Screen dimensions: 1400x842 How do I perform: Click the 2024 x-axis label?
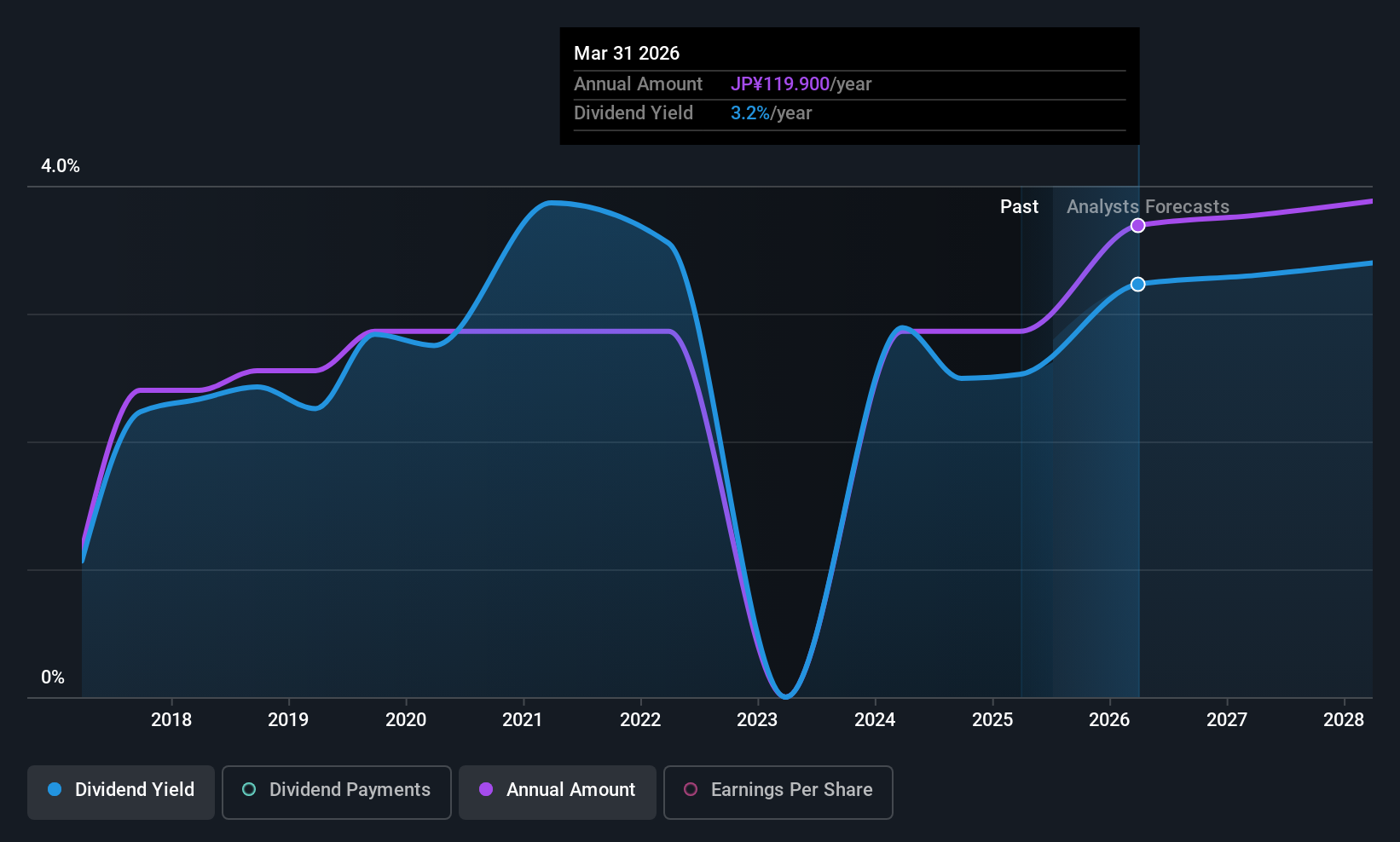coord(875,719)
